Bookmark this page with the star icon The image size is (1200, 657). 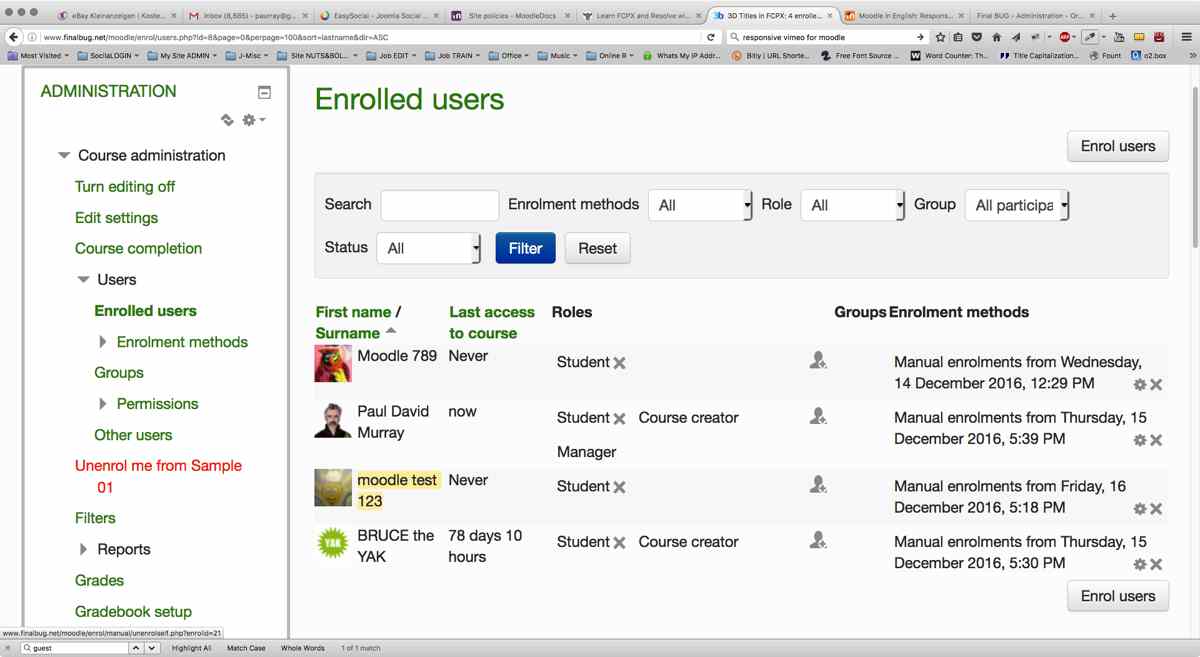[940, 37]
